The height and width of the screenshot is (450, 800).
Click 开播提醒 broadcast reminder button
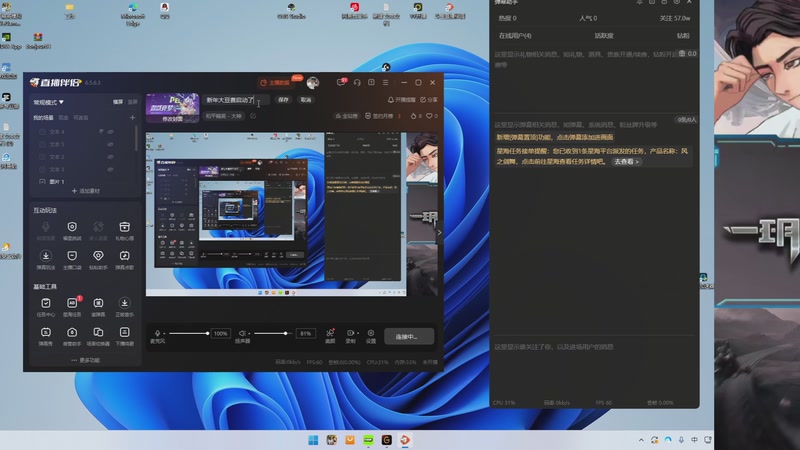[x=402, y=100]
